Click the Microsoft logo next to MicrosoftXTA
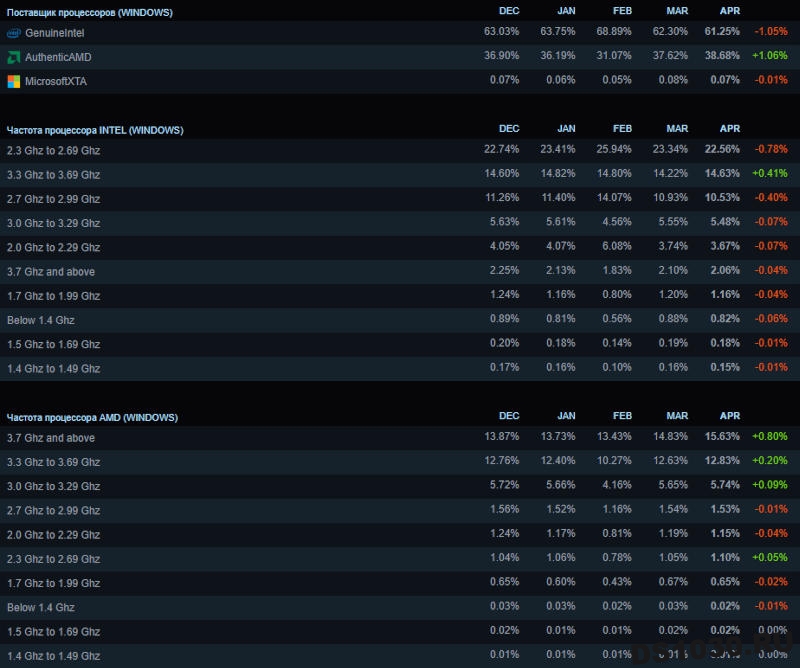Image resolution: width=800 pixels, height=668 pixels. coord(14,82)
